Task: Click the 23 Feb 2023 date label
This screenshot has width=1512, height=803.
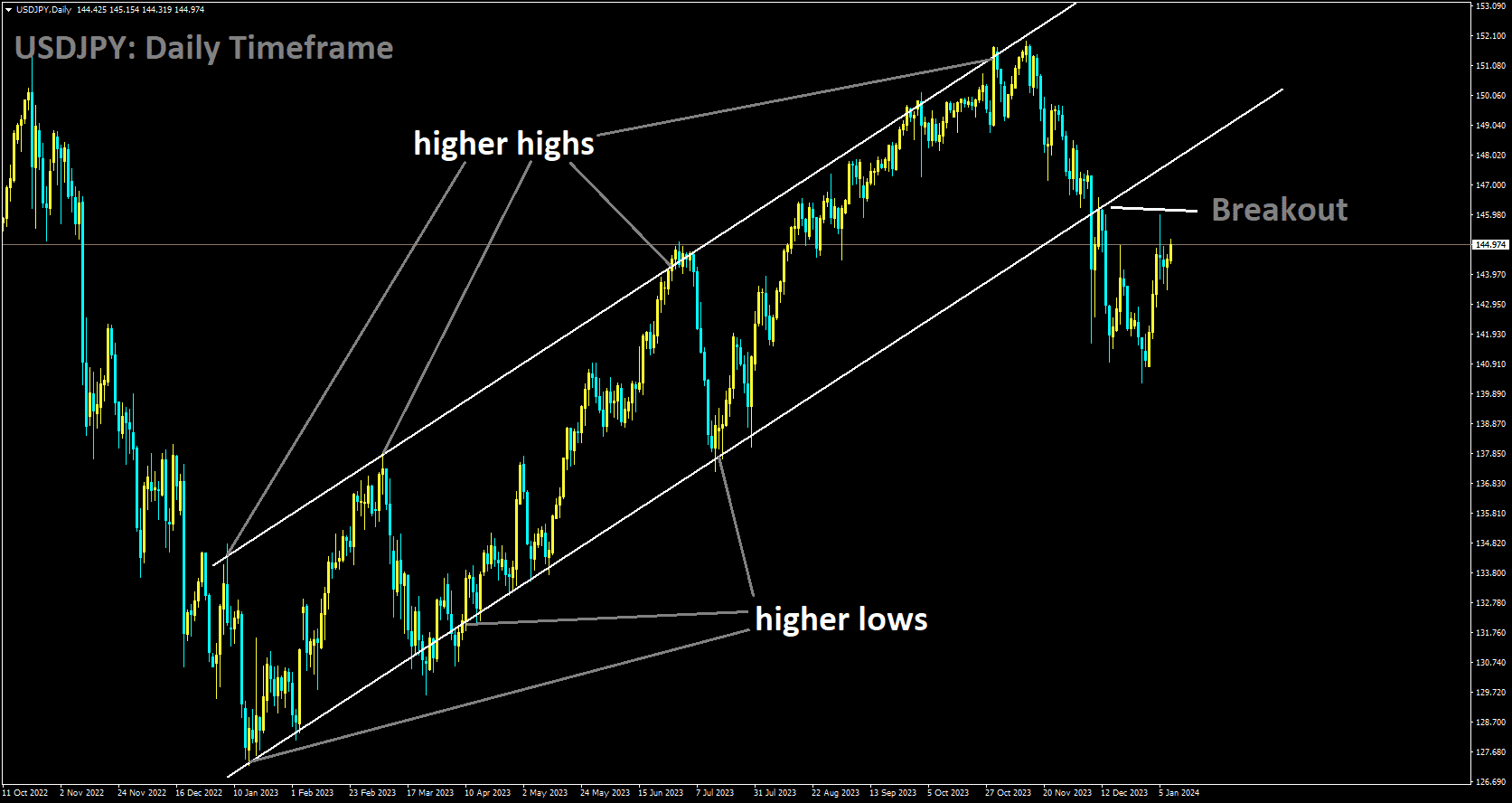Action: [x=372, y=793]
